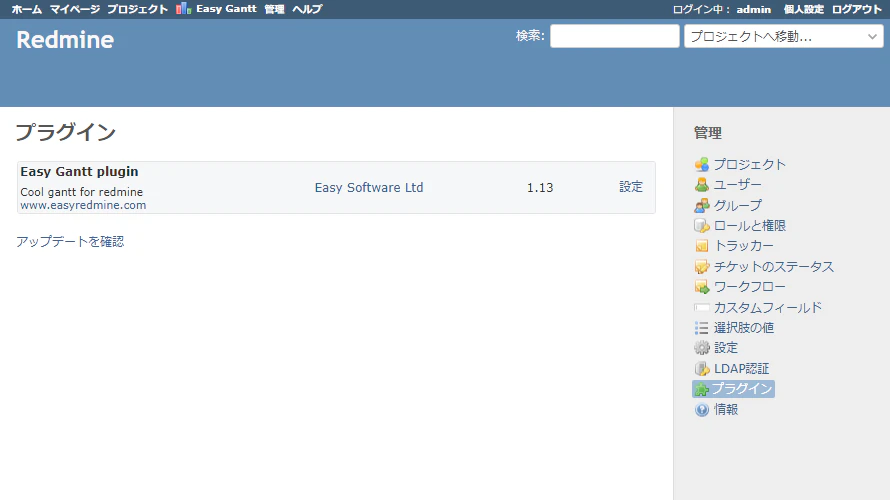Open 選択肢の値 in admin sidebar
Viewport: 890px width, 500px height.
[744, 328]
